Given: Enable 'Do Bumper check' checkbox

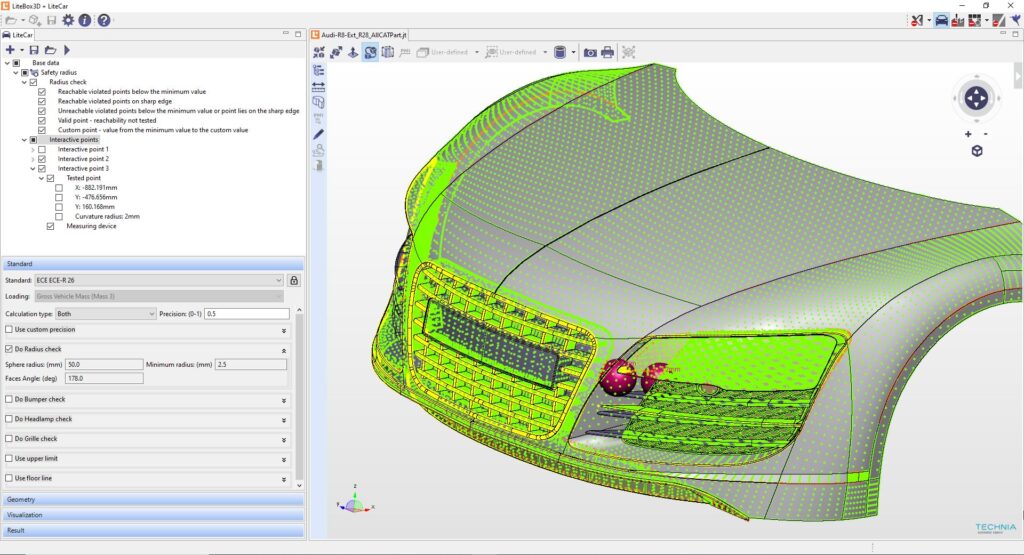Looking at the screenshot, I should click(x=9, y=399).
